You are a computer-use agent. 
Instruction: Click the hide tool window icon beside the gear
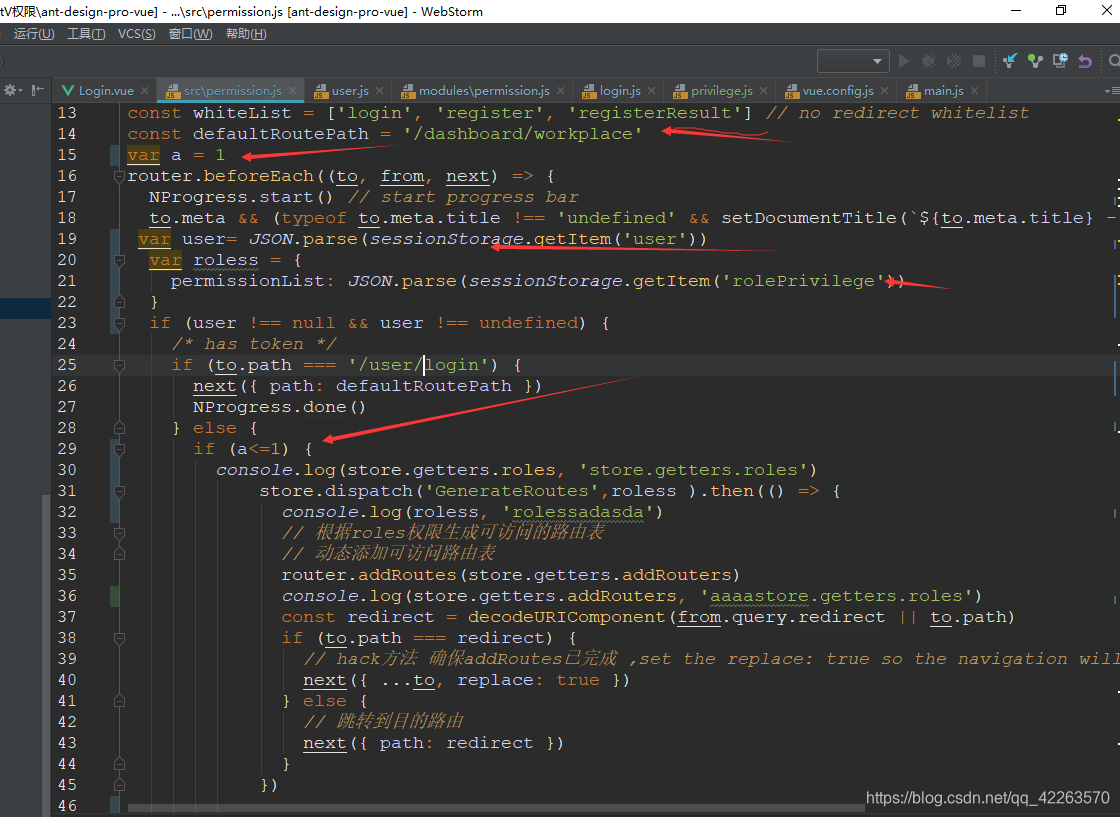[x=38, y=90]
